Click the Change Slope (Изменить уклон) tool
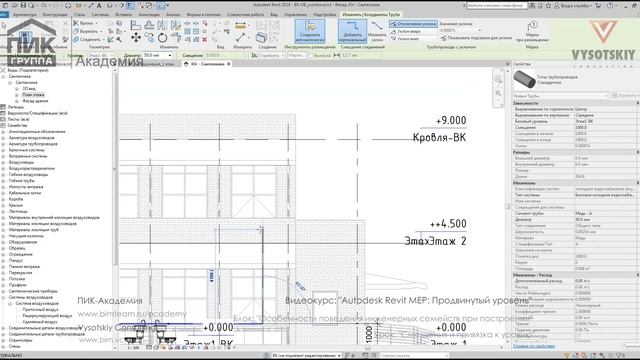 [x=377, y=31]
